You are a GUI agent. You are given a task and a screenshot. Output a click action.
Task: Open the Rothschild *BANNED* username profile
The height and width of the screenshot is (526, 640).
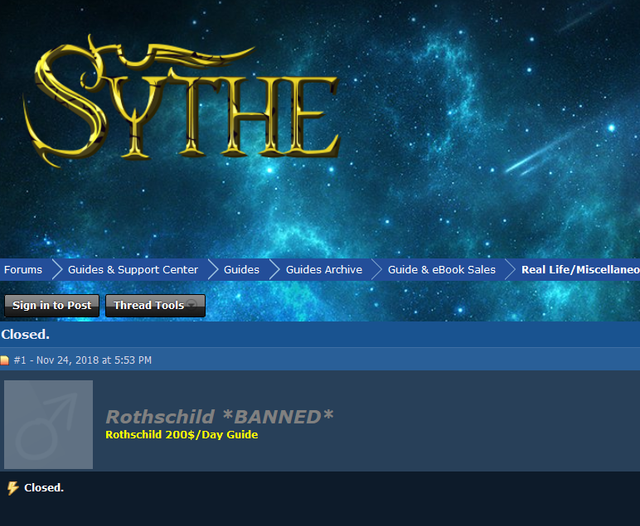(x=220, y=417)
